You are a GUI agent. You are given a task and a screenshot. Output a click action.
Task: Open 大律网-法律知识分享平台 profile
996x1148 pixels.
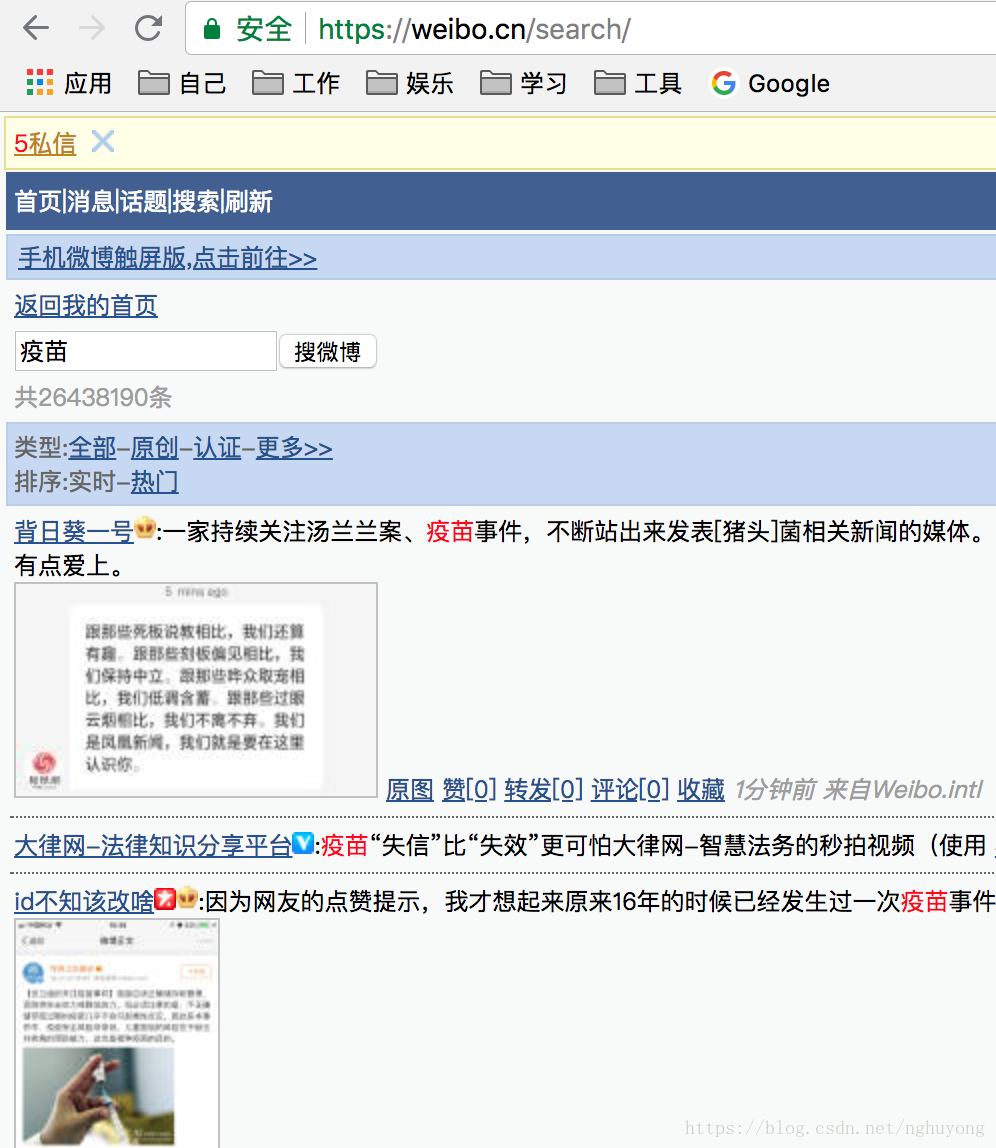[x=153, y=845]
